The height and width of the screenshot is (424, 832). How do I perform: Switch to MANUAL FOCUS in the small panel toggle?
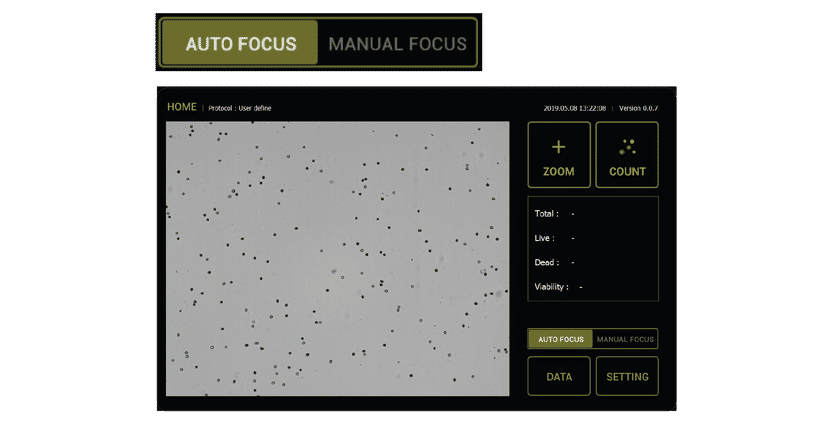tap(625, 339)
